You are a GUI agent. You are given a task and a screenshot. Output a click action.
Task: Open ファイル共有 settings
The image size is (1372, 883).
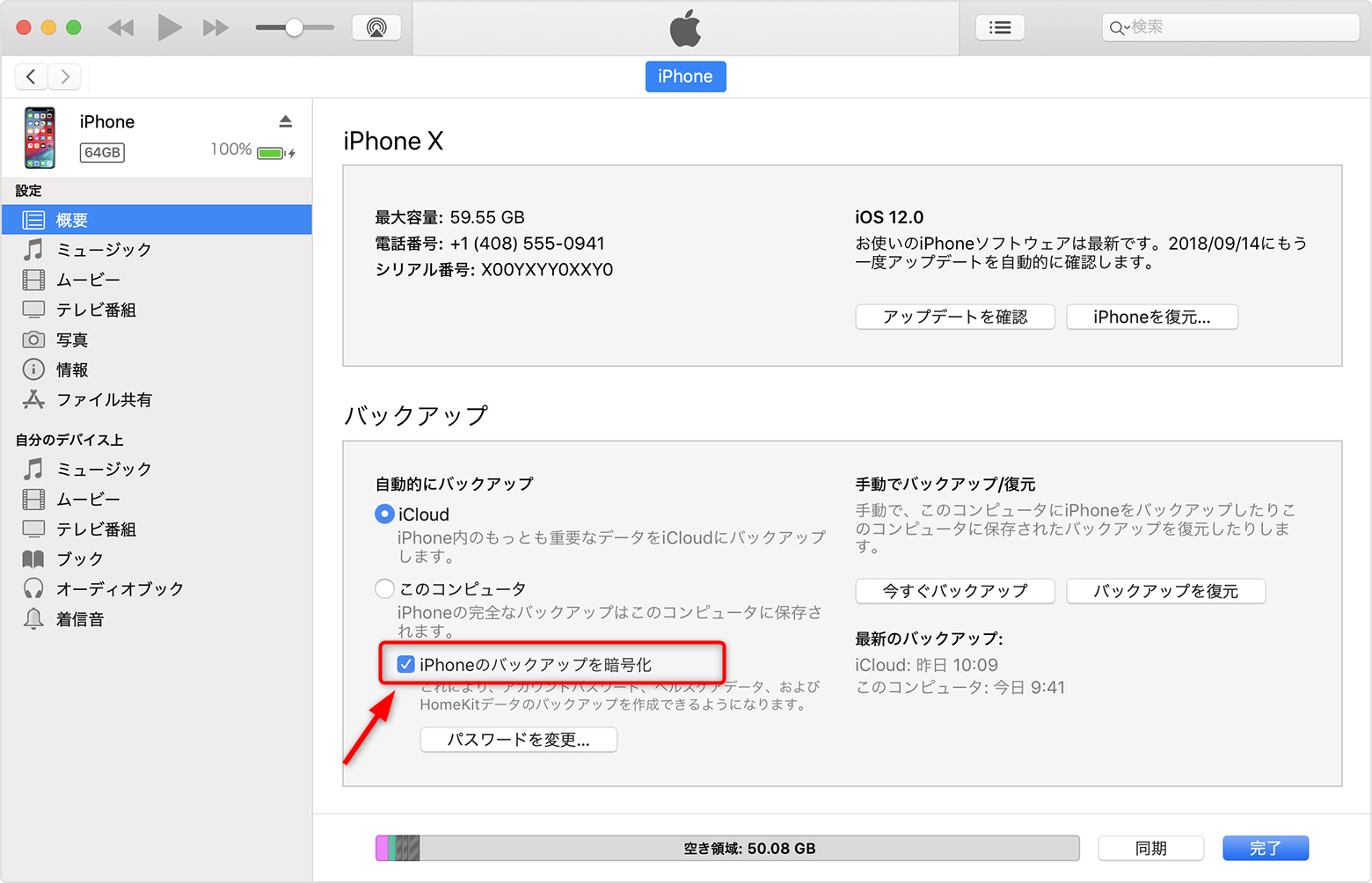click(x=106, y=399)
